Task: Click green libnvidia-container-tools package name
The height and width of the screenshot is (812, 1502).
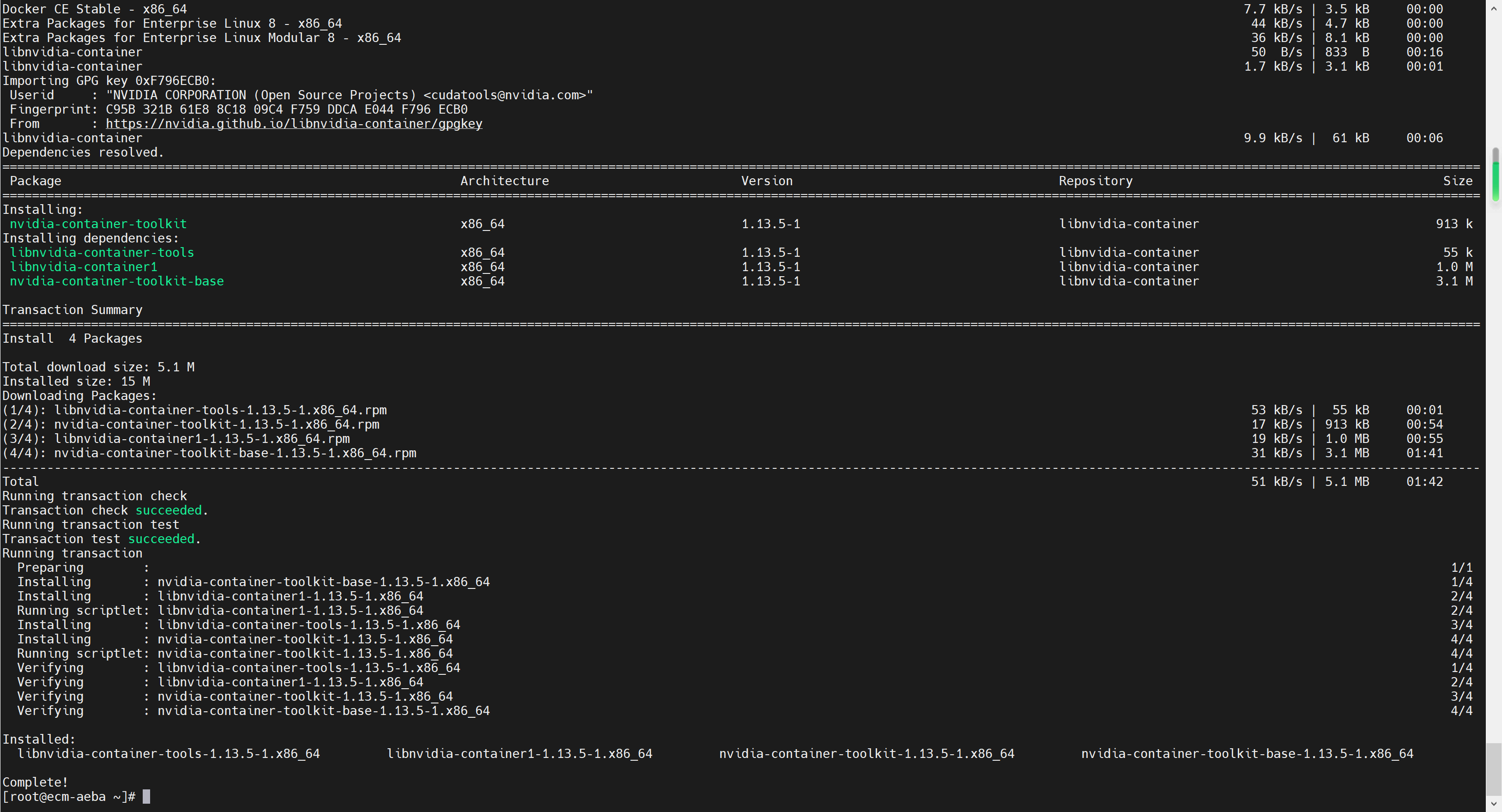Action: [102, 252]
